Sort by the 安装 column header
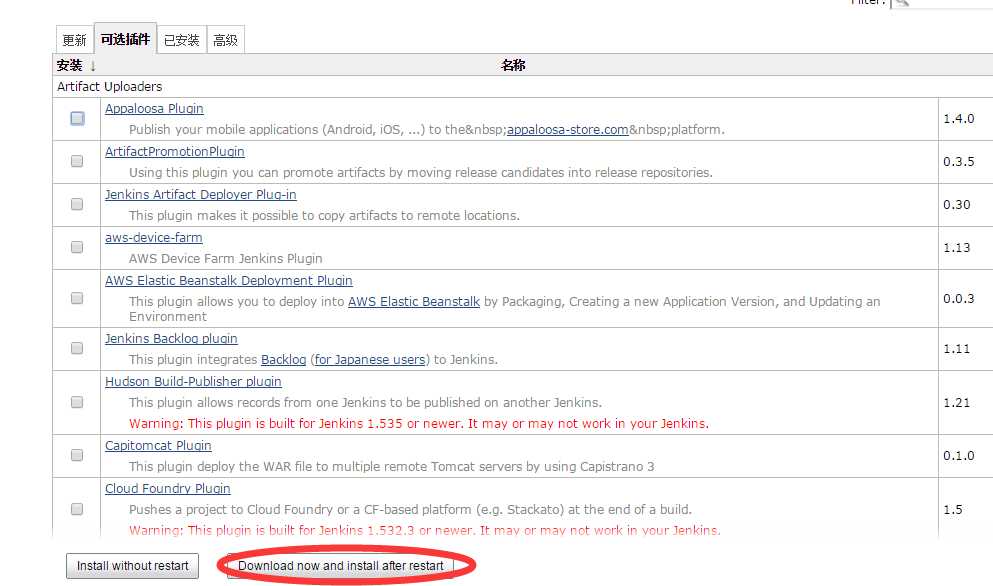Image resolution: width=993 pixels, height=586 pixels. click(76, 65)
